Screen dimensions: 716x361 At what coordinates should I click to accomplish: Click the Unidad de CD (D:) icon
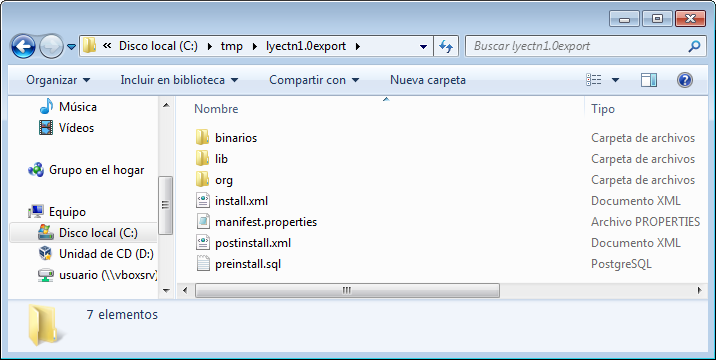(46, 254)
